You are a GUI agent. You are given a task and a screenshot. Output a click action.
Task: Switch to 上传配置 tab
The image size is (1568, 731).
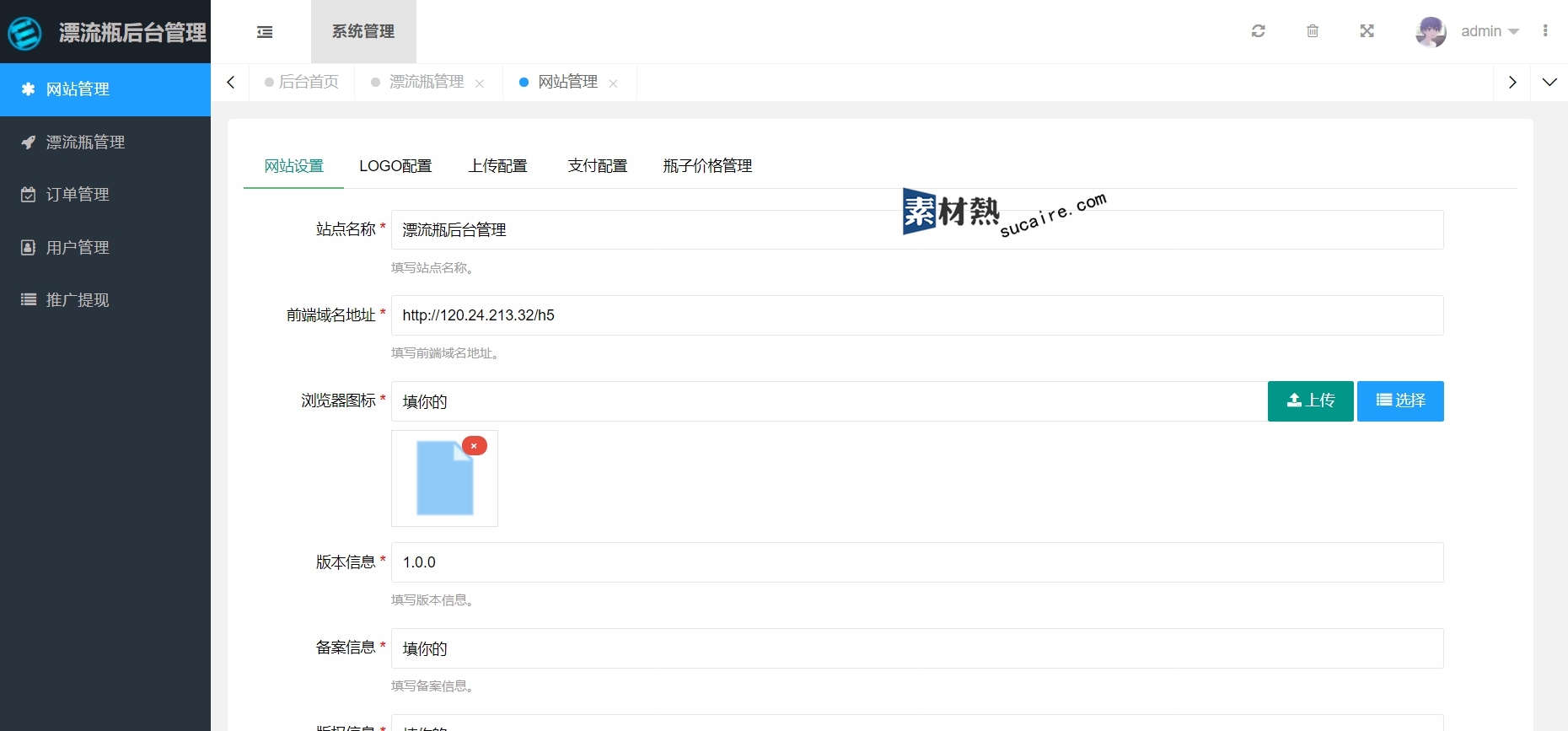pyautogui.click(x=498, y=166)
